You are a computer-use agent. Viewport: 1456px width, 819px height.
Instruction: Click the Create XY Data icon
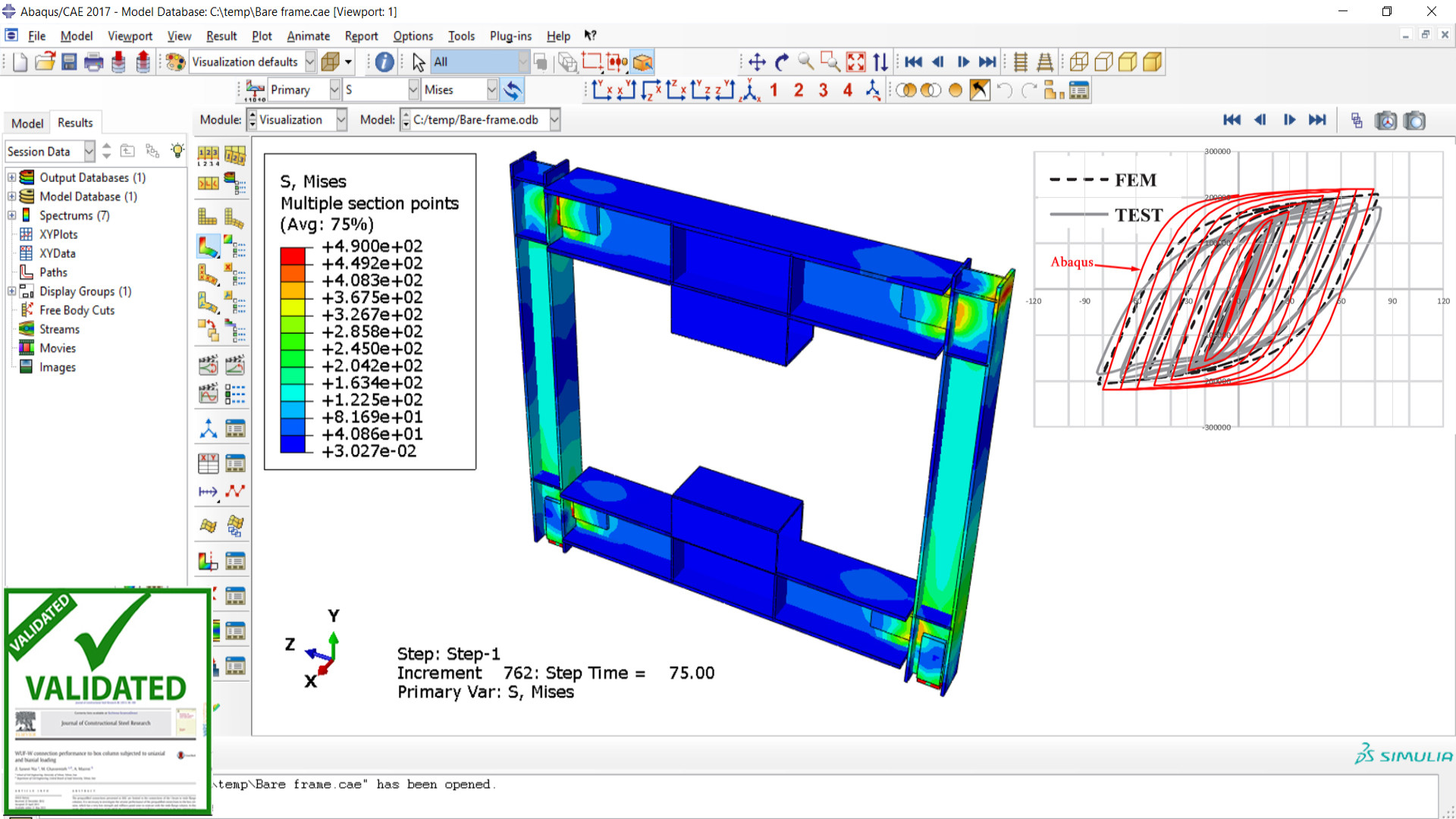208,463
